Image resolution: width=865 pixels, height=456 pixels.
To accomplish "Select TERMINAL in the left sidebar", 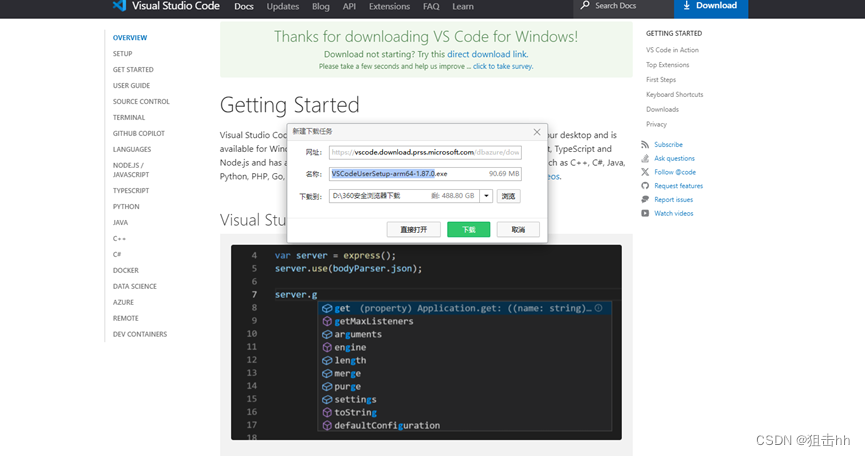I will coord(129,117).
